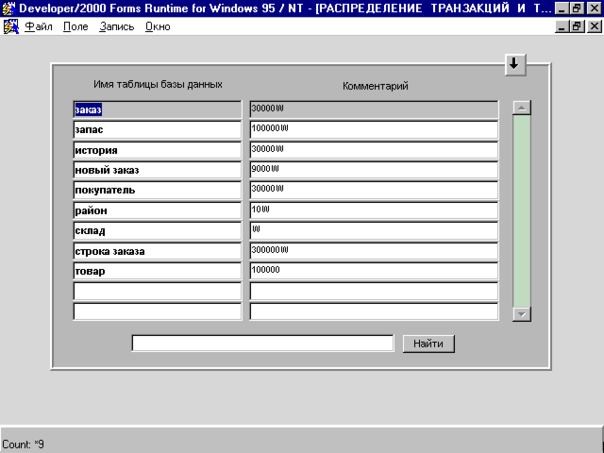Select the заказ table name field
This screenshot has height=453, width=604.
click(158, 110)
